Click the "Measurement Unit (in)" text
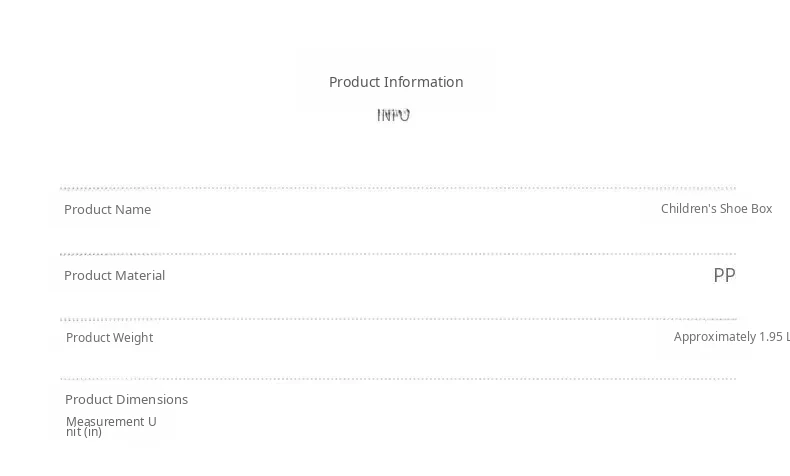Viewport: 790px width, 476px height. 110,426
